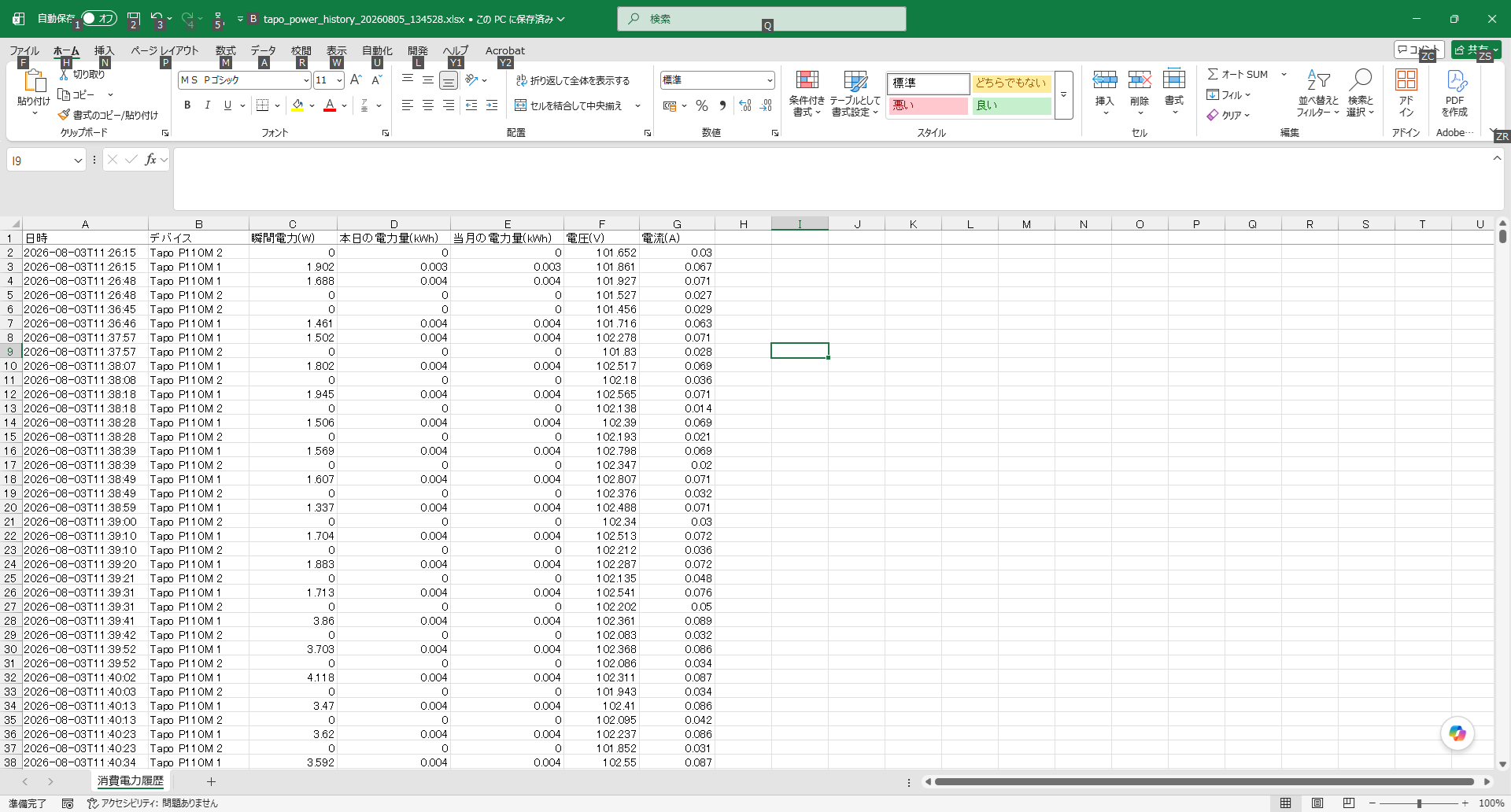Click the text Orientation angle icon
The image size is (1511, 812).
(471, 79)
